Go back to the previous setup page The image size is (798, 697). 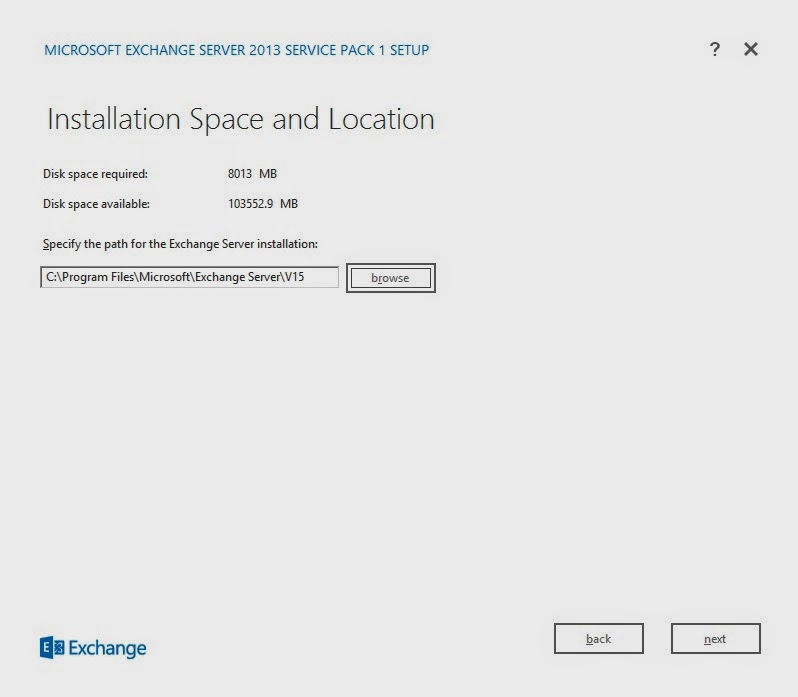(x=598, y=639)
